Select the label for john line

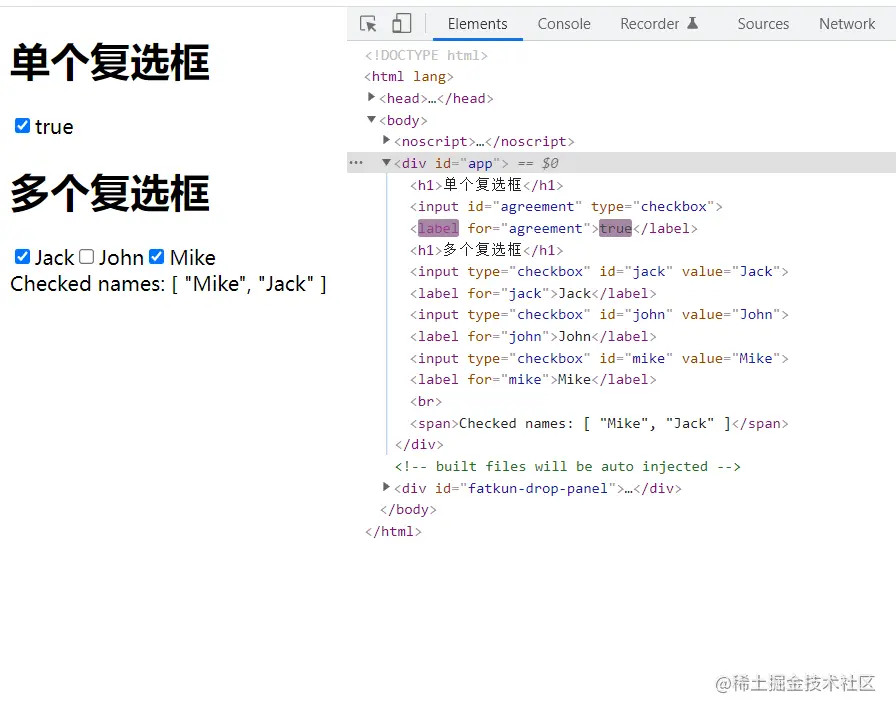tap(533, 336)
